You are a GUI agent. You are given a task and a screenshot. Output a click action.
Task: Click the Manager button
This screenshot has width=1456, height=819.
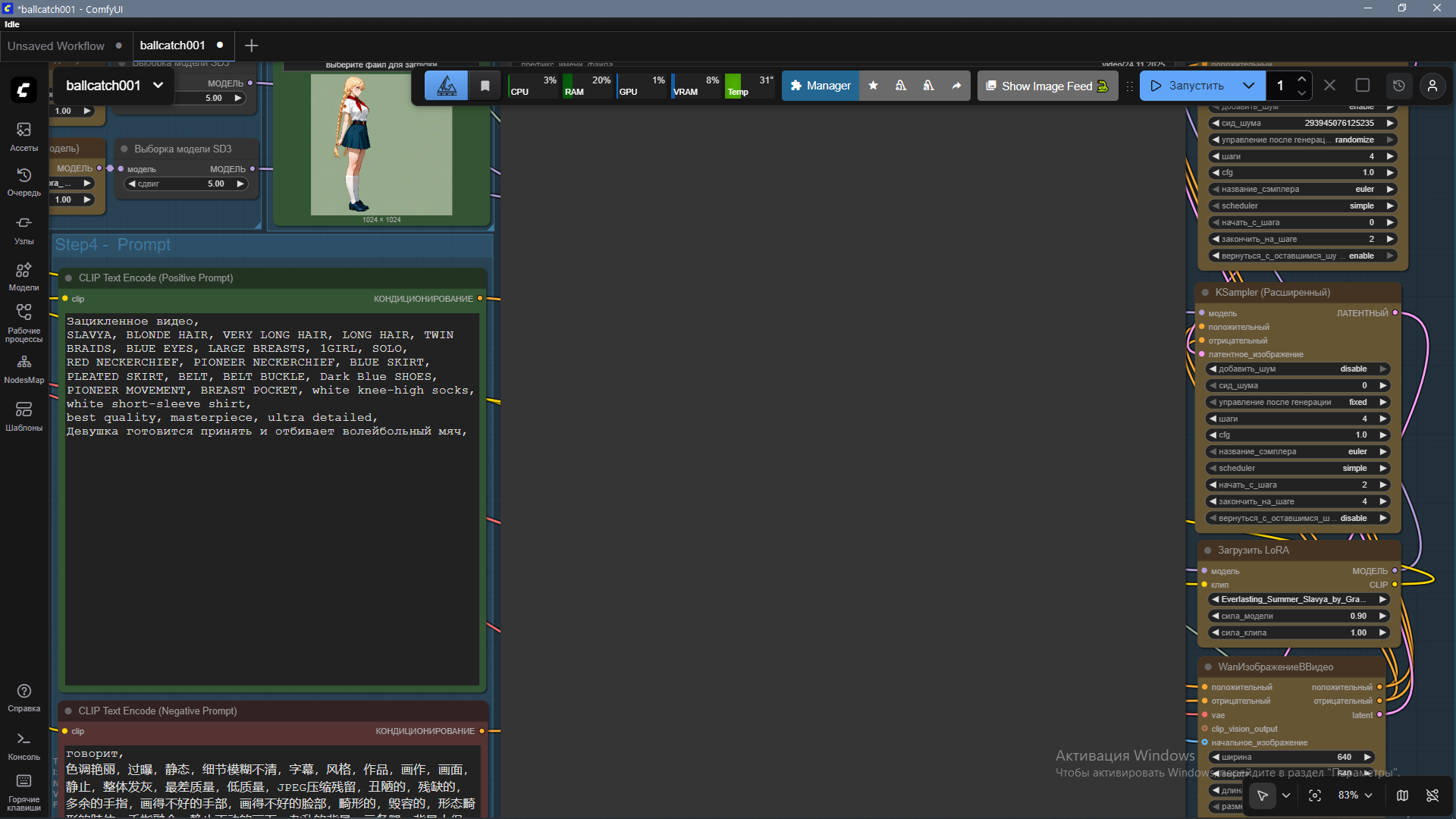click(x=821, y=86)
